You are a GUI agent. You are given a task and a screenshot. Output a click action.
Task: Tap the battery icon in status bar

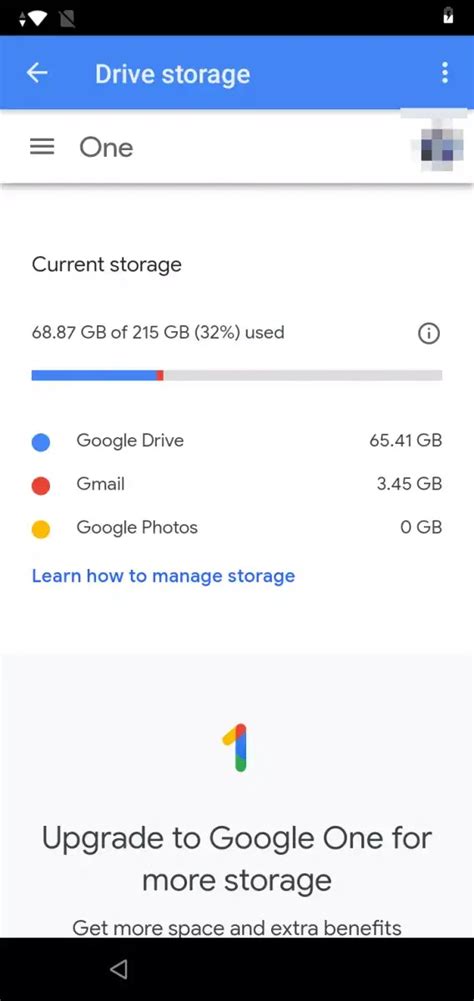tap(448, 15)
